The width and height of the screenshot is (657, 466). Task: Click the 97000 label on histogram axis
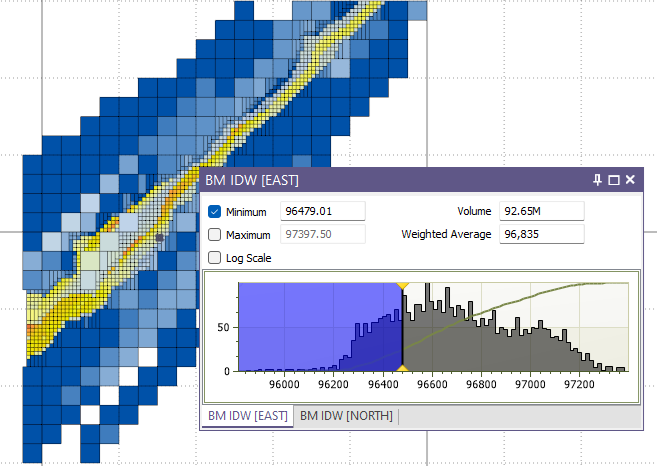[530, 384]
